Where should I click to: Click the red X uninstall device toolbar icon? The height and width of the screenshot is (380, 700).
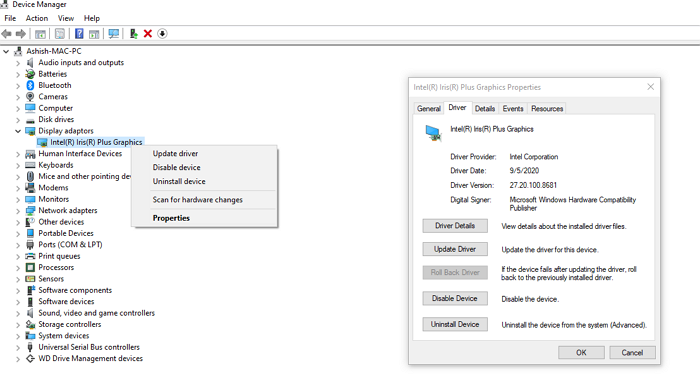pyautogui.click(x=148, y=33)
